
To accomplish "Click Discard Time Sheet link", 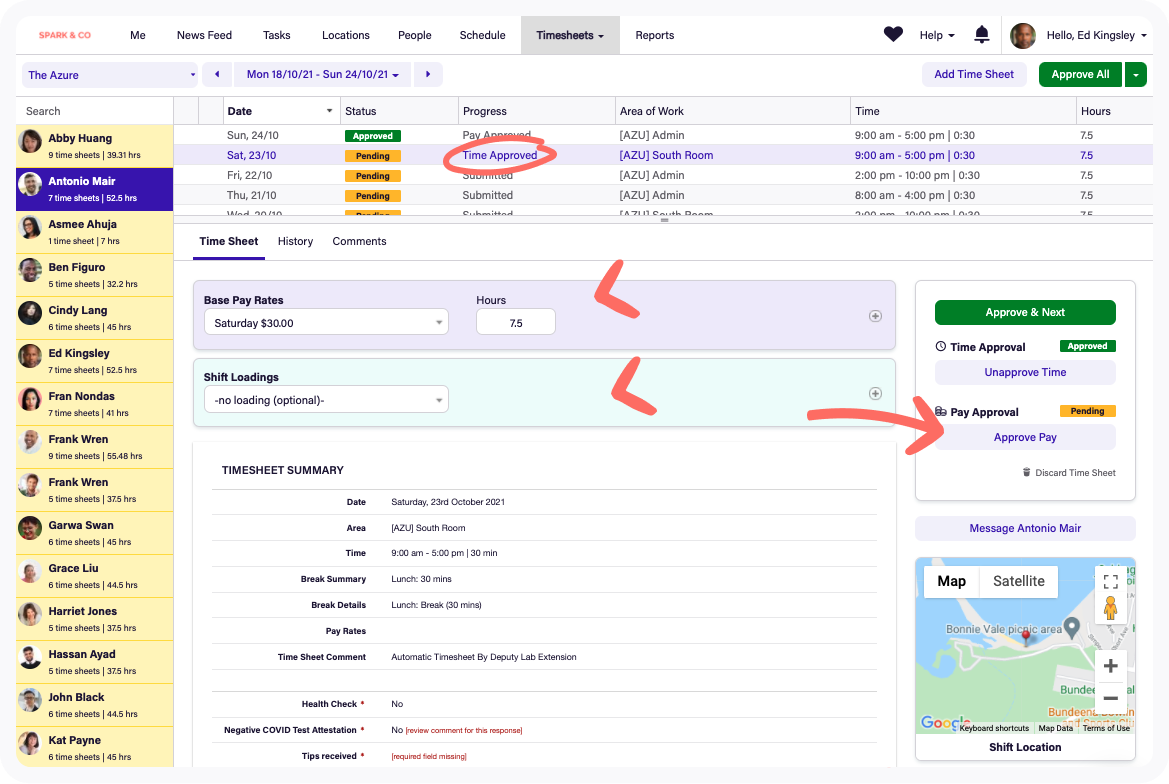I will click(x=1069, y=472).
